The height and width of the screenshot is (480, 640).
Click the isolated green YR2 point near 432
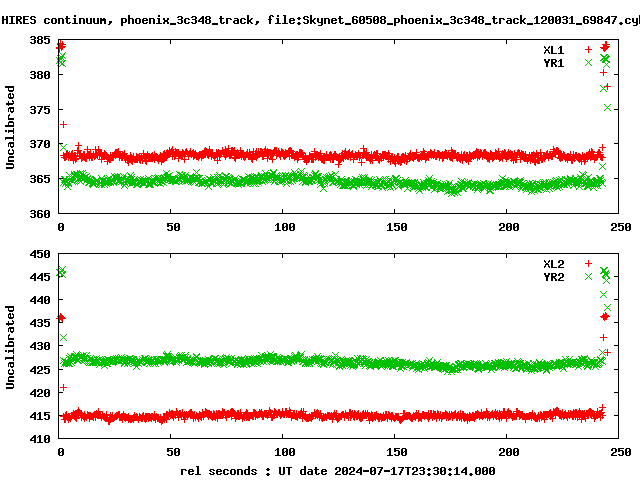point(63,338)
